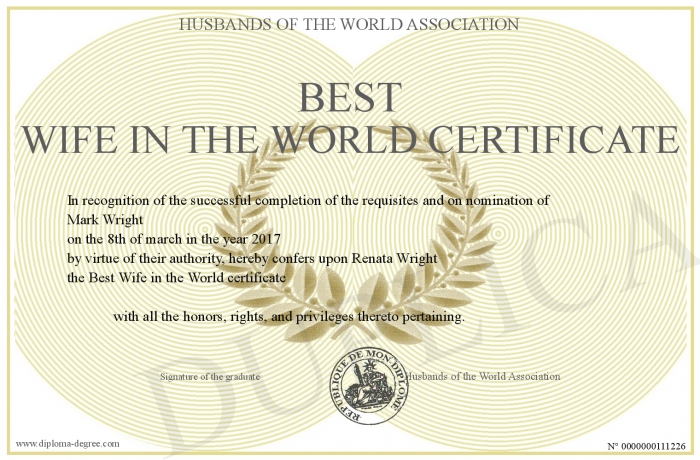Click the header 'HUSBANDS OF THE WORLD ASSOCIATION'
Image resolution: width=700 pixels, height=460 pixels.
pos(349,24)
